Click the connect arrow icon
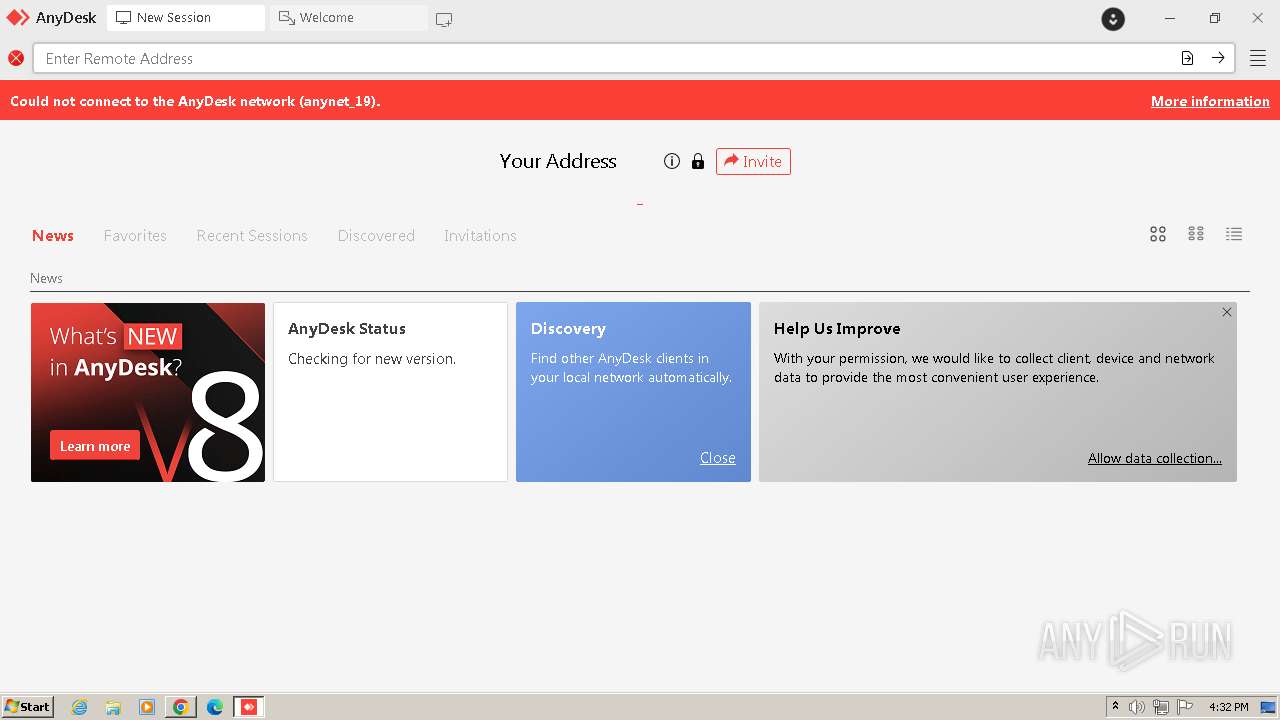1280x720 pixels. 1218,58
